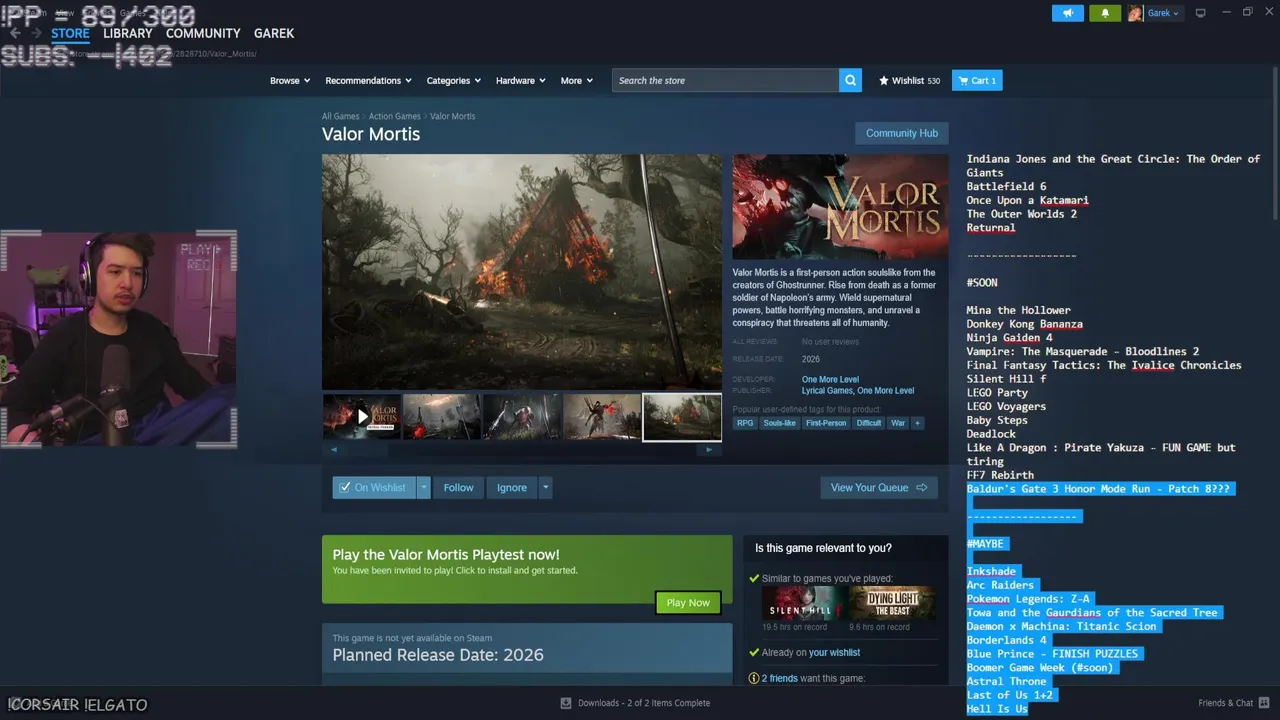This screenshot has height=720, width=1280.
Task: Click the Community Hub button
Action: [901, 133]
